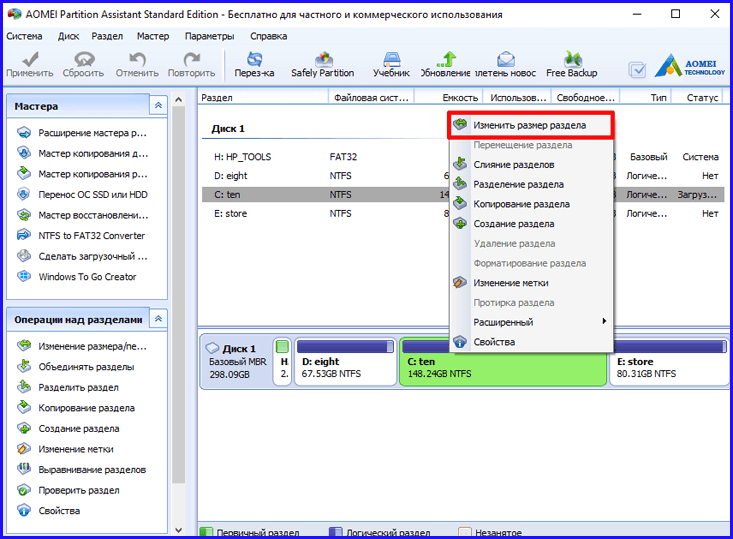Click the checklist icon beside the AOMEI logo
Screen dimensions: 733x539
click(x=637, y=70)
